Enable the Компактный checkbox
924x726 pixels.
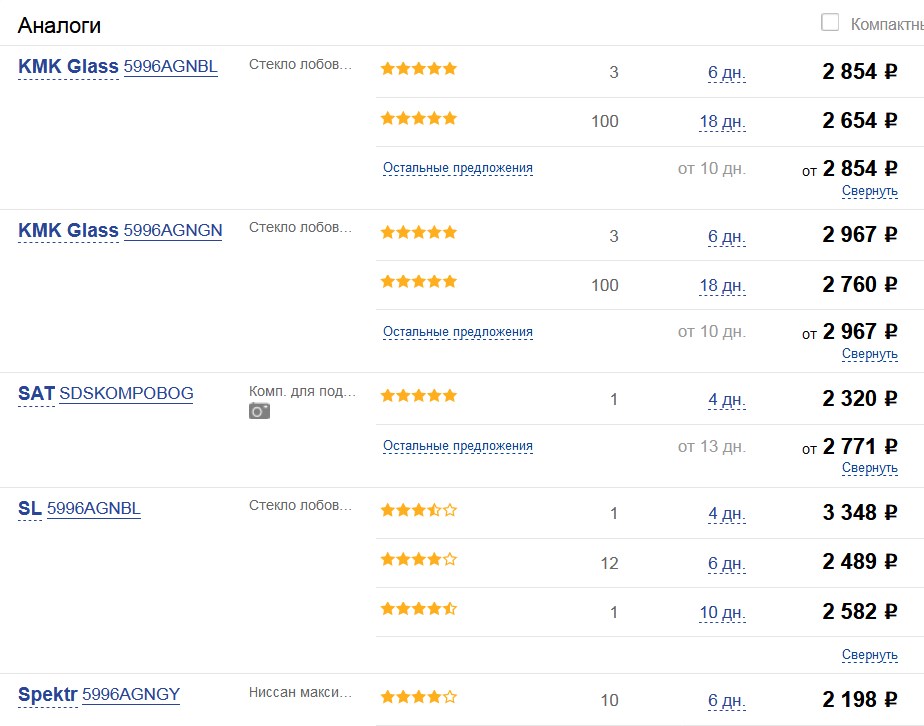coord(830,22)
